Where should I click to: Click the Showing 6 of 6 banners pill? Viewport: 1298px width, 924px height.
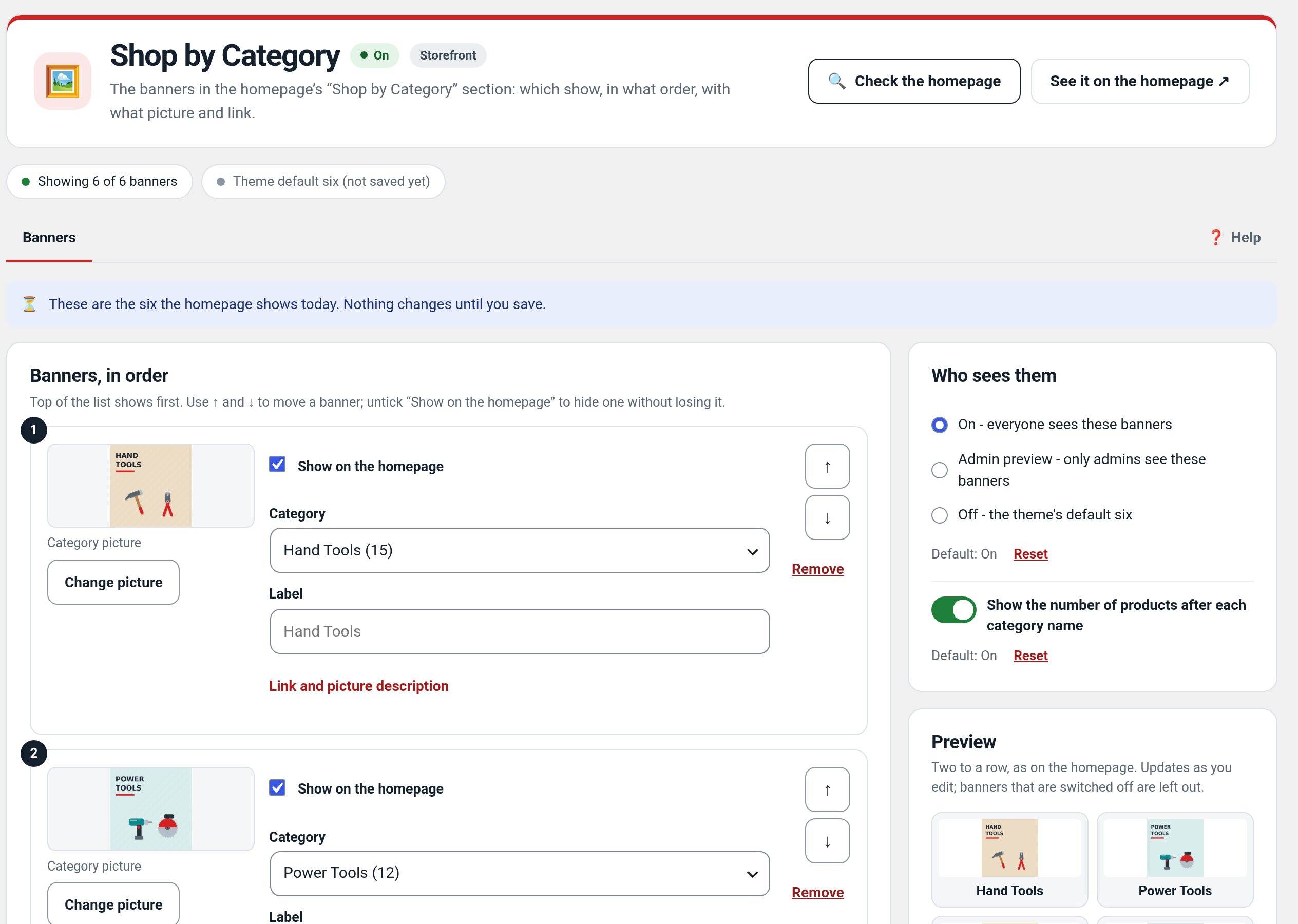[x=100, y=182]
